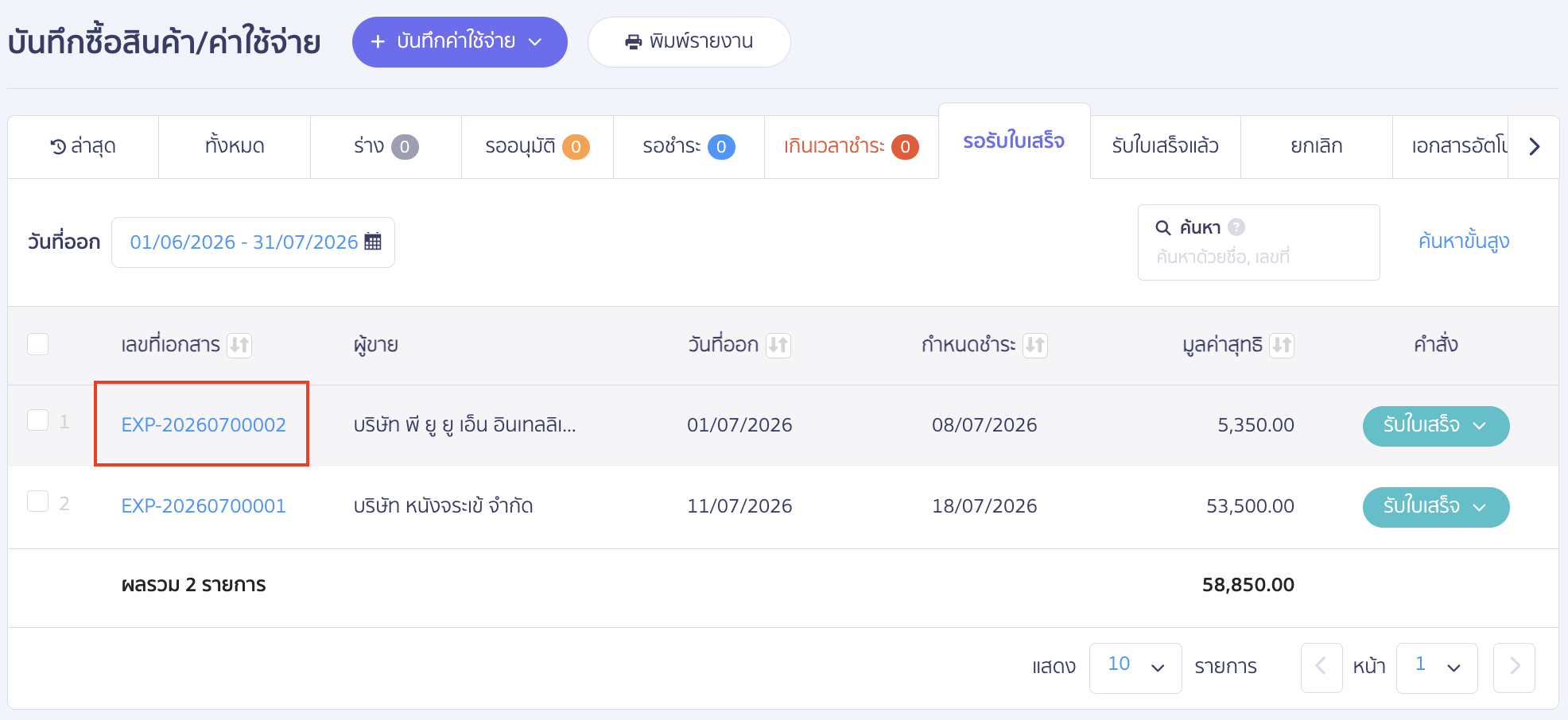Open the ล่าสุด tab
Image resolution: width=1568 pixels, height=720 pixels.
(83, 146)
